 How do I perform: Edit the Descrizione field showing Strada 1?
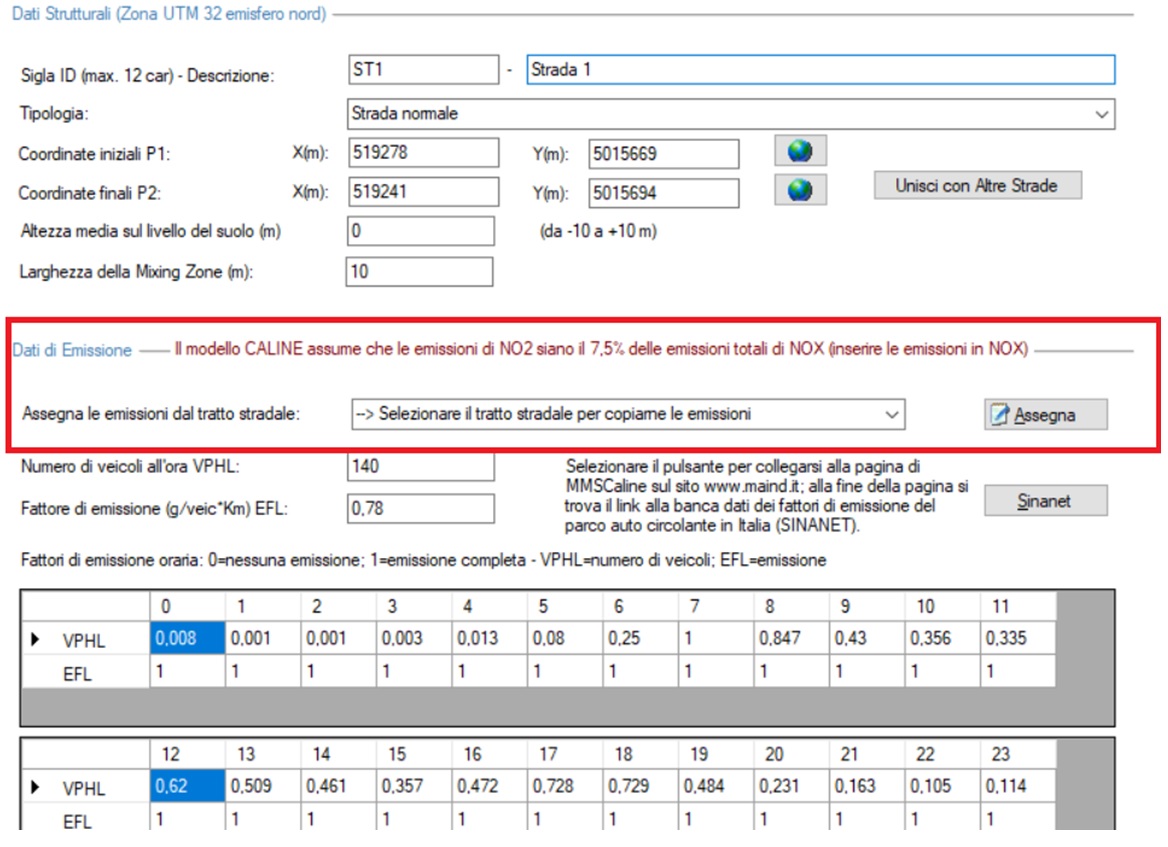click(819, 70)
